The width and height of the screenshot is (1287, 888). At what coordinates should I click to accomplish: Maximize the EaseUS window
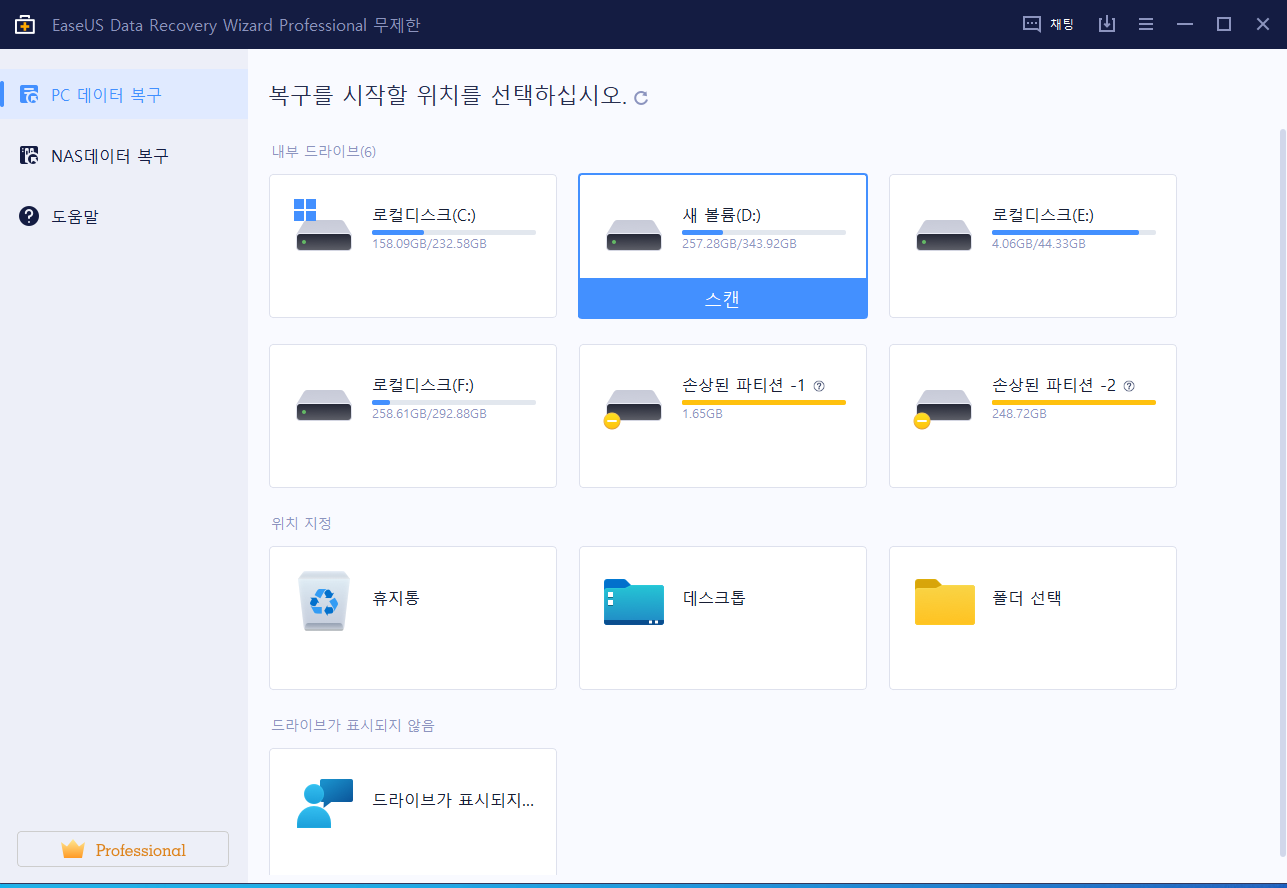click(x=1223, y=24)
